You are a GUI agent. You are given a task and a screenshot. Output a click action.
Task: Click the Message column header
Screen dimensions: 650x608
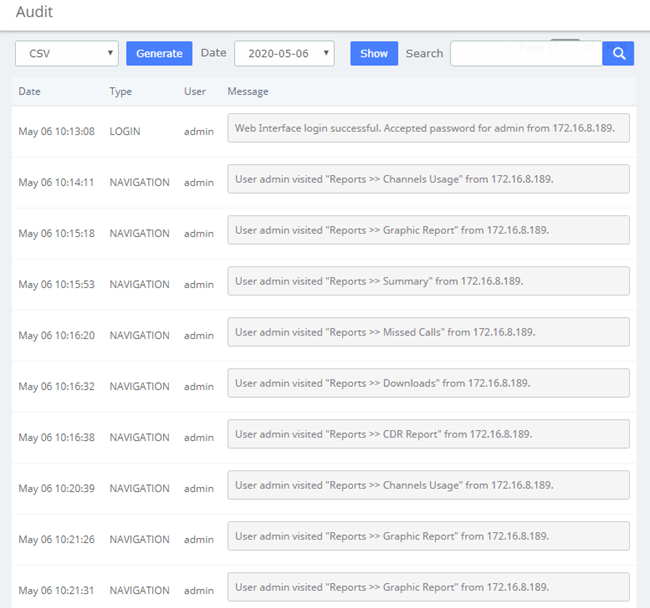tap(248, 91)
